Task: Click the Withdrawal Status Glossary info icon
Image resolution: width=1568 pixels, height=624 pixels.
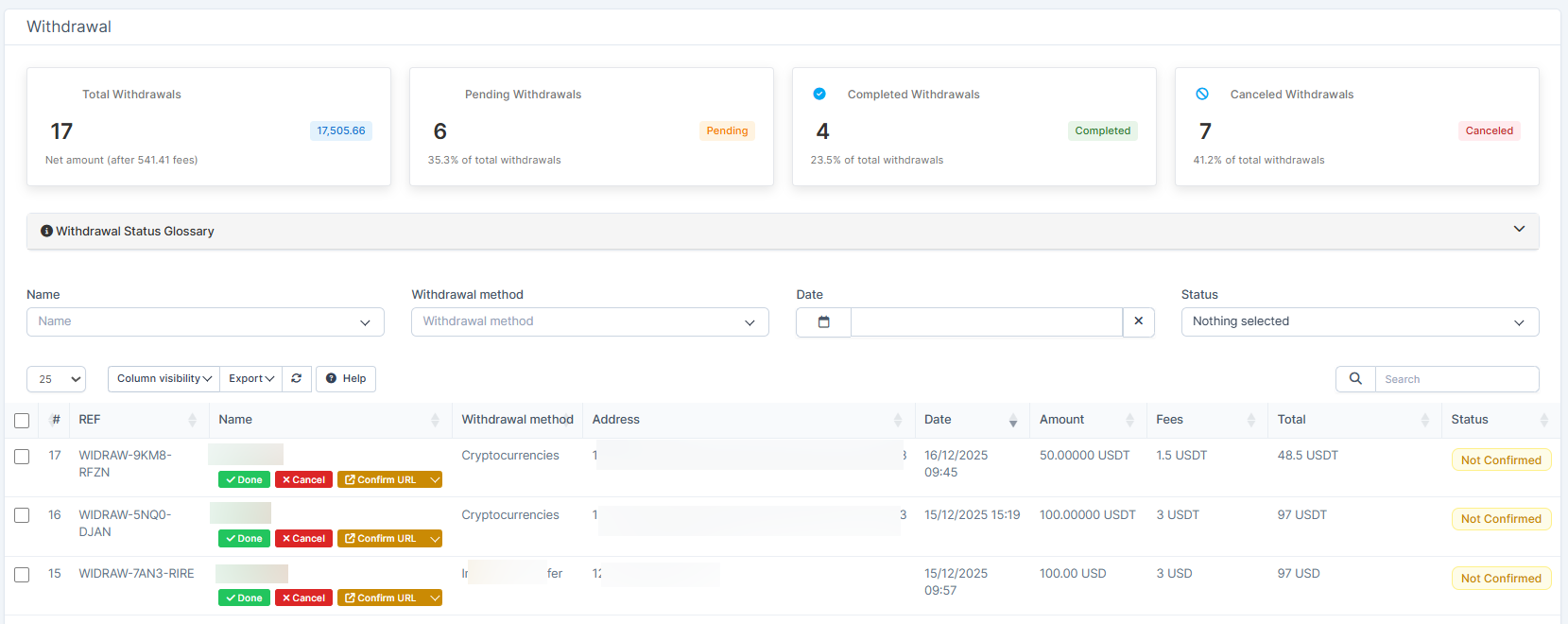Action: pos(46,231)
